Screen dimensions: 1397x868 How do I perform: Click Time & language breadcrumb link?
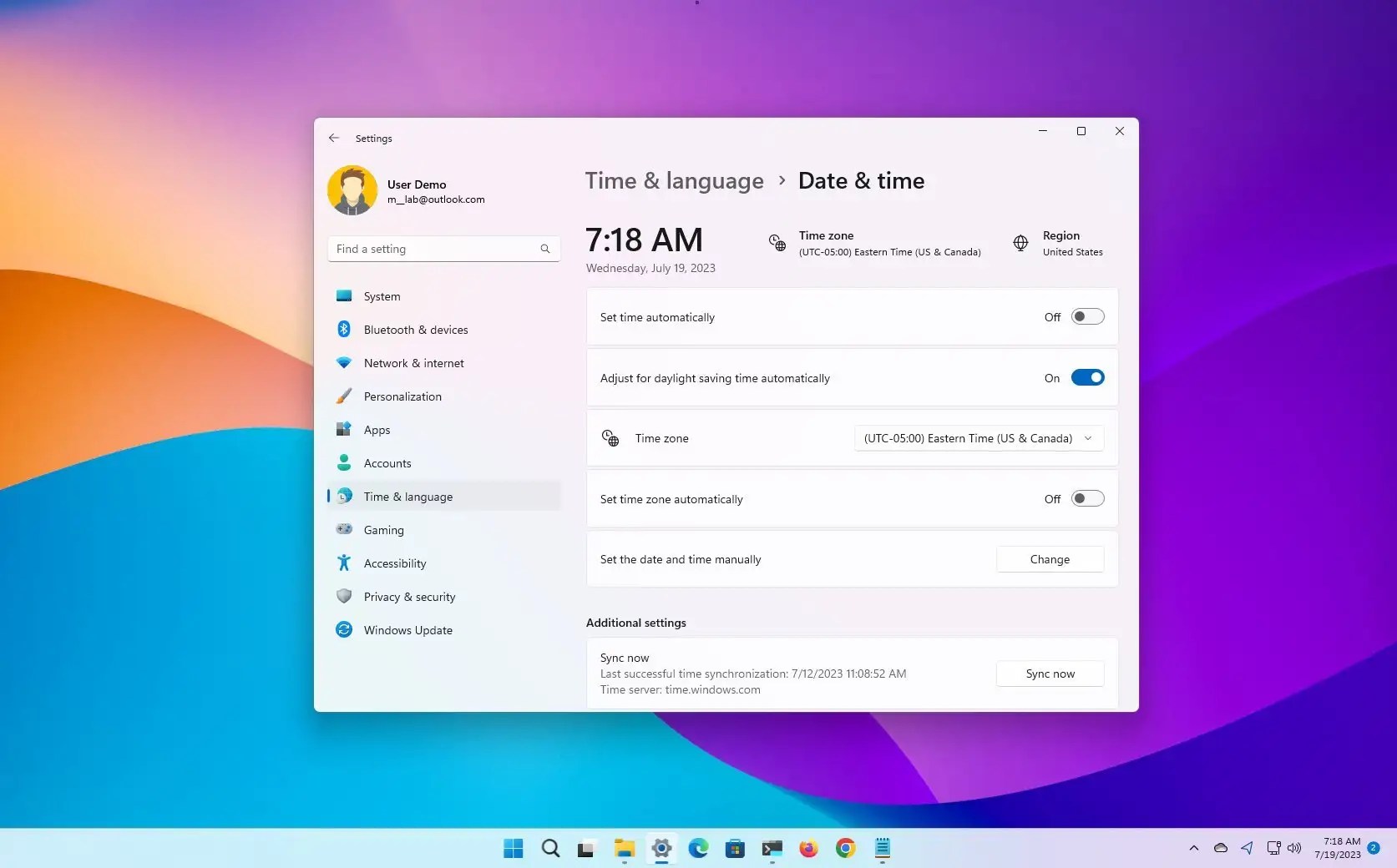click(674, 180)
